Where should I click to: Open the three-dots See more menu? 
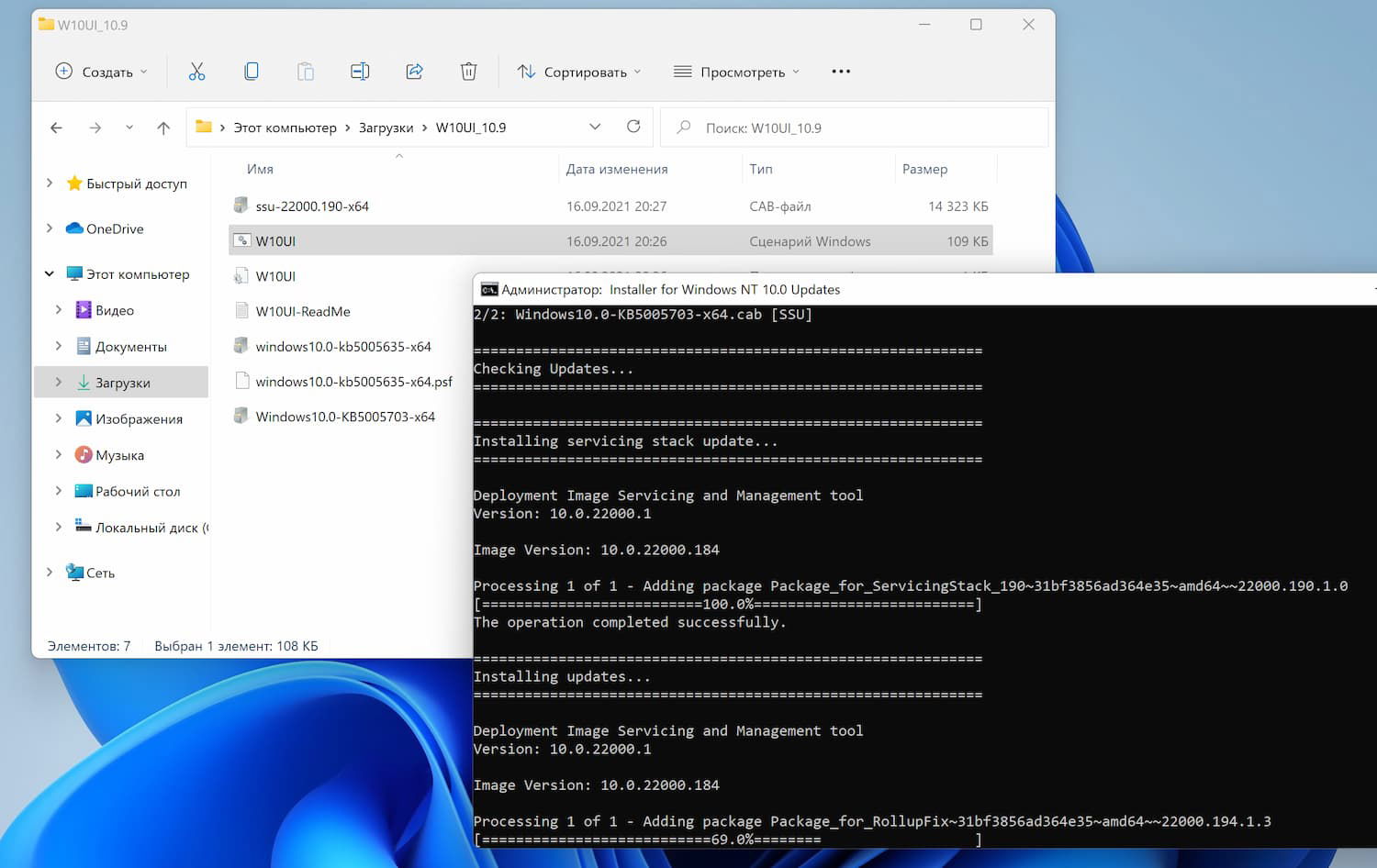(x=841, y=72)
